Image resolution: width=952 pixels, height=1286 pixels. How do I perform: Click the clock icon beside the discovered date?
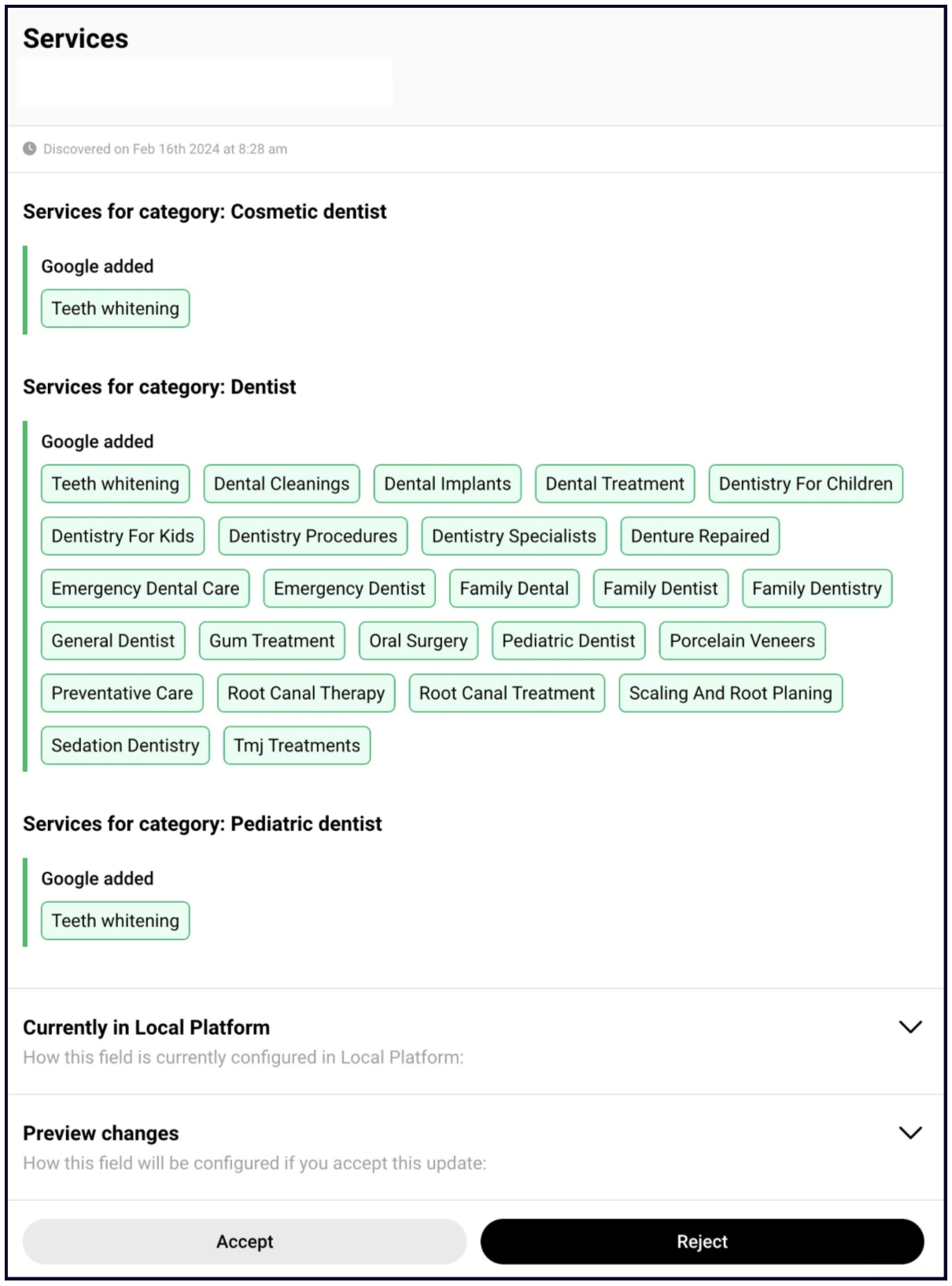click(29, 149)
